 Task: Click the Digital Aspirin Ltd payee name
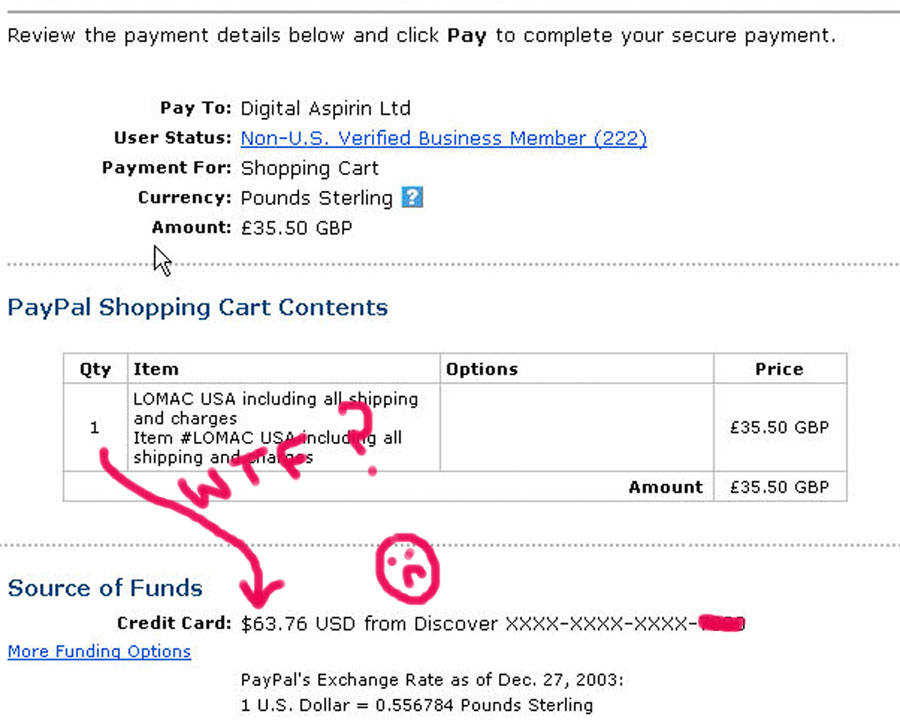pyautogui.click(x=325, y=109)
